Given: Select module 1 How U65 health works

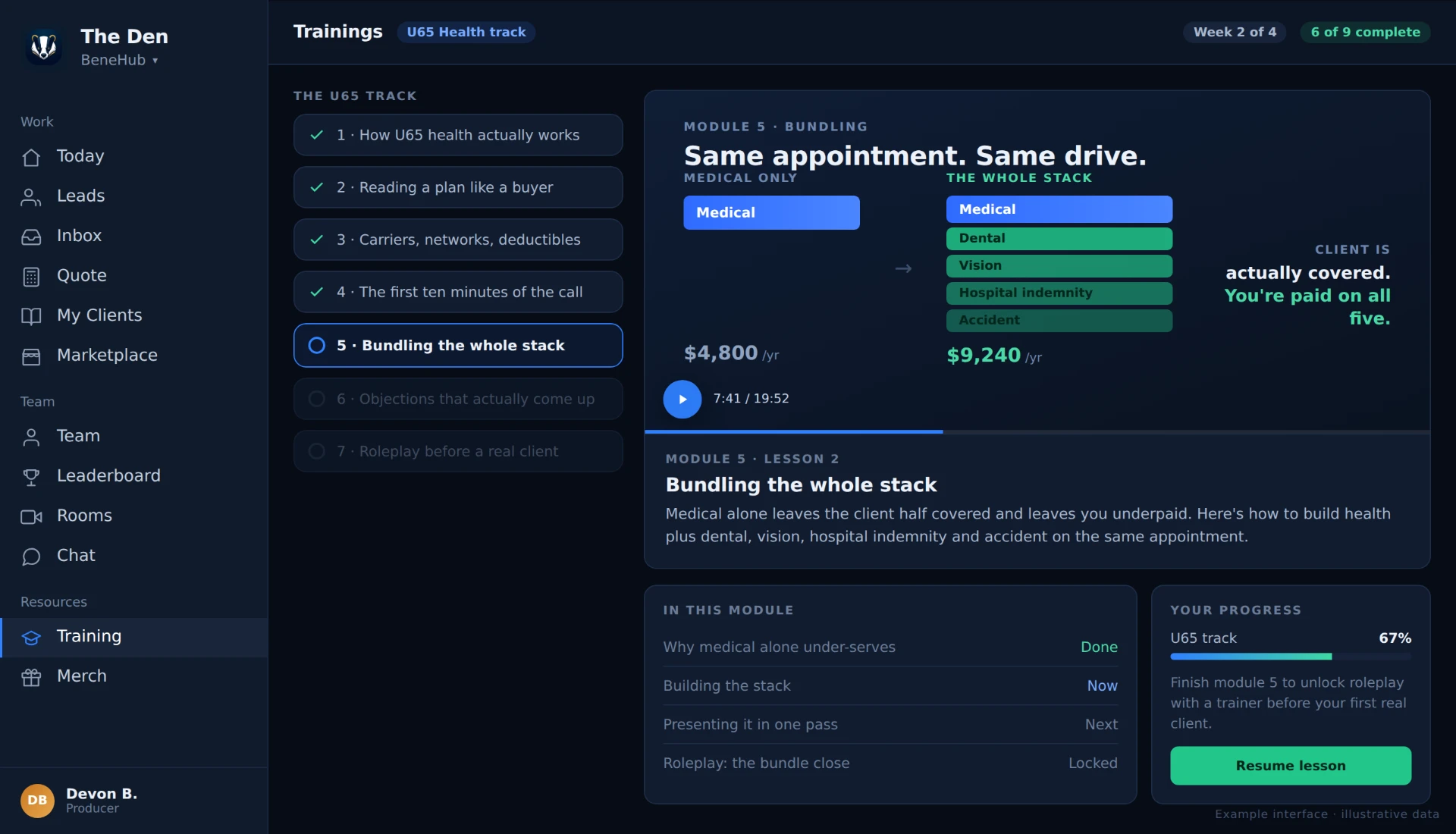Looking at the screenshot, I should (458, 135).
